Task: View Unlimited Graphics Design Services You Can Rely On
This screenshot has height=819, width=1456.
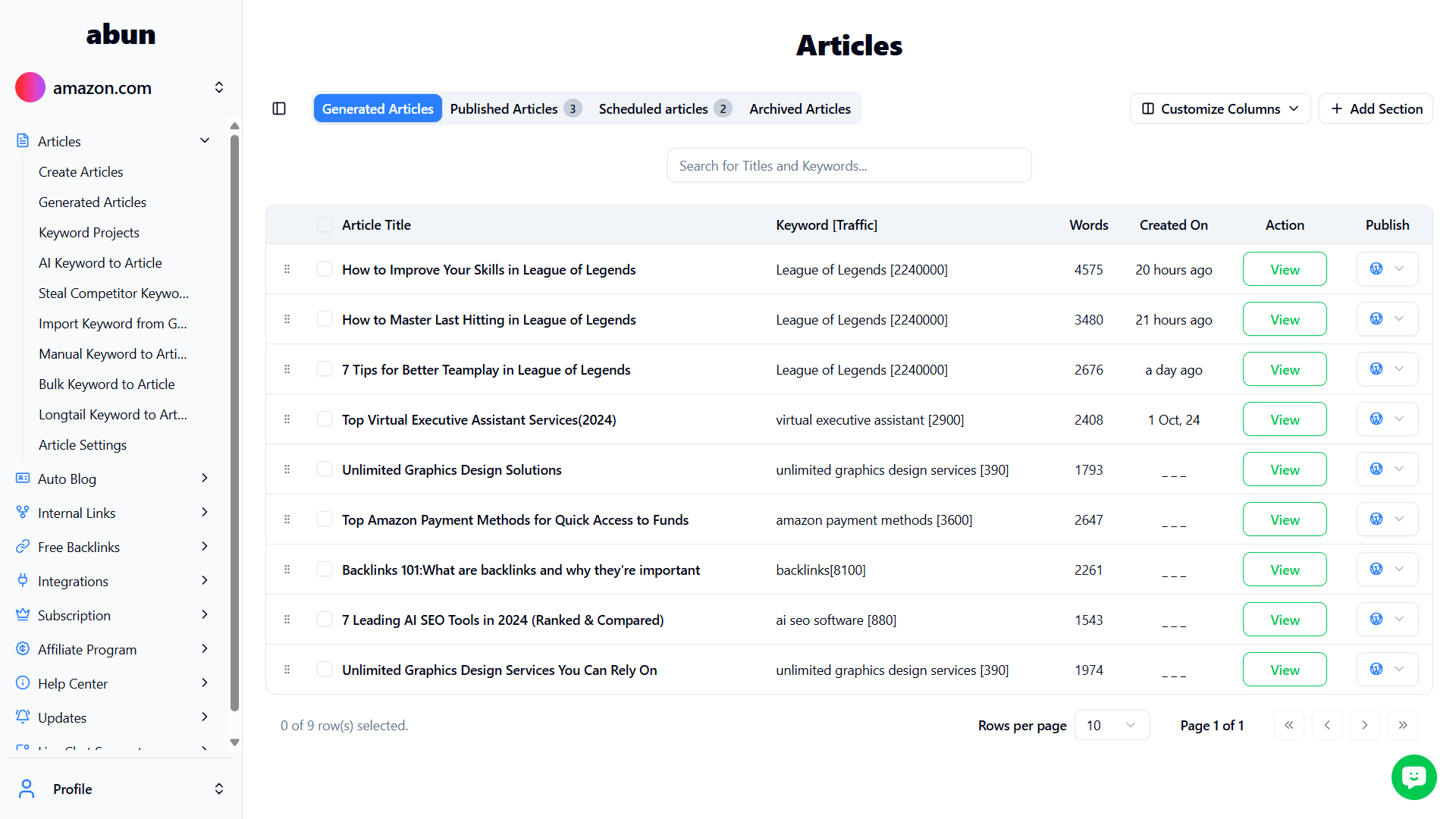Action: click(1285, 670)
